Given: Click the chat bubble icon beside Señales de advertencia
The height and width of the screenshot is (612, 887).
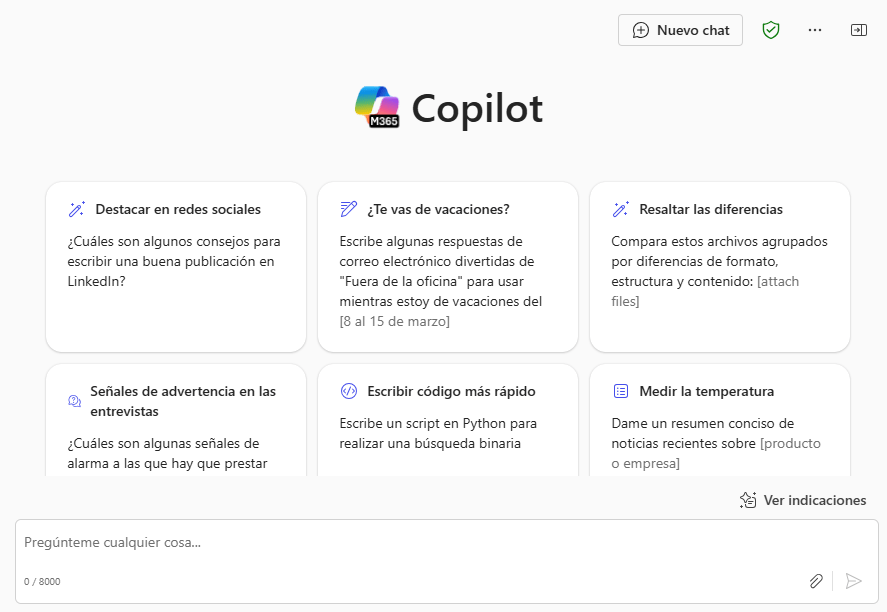Looking at the screenshot, I should click(x=74, y=401).
